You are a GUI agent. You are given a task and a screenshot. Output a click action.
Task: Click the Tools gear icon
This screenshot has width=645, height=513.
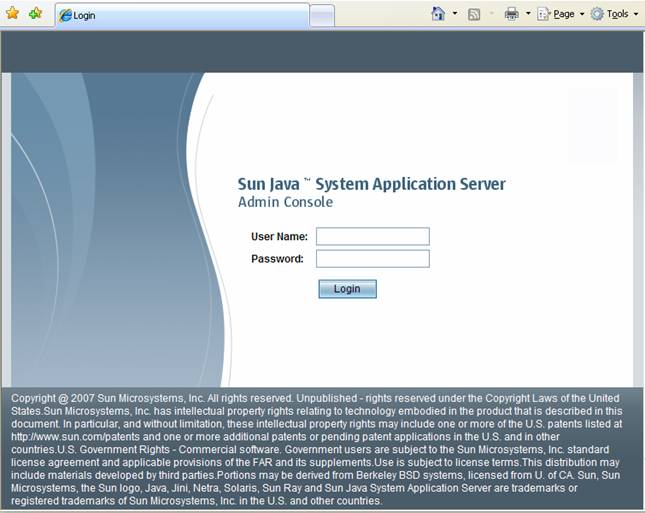(x=597, y=14)
